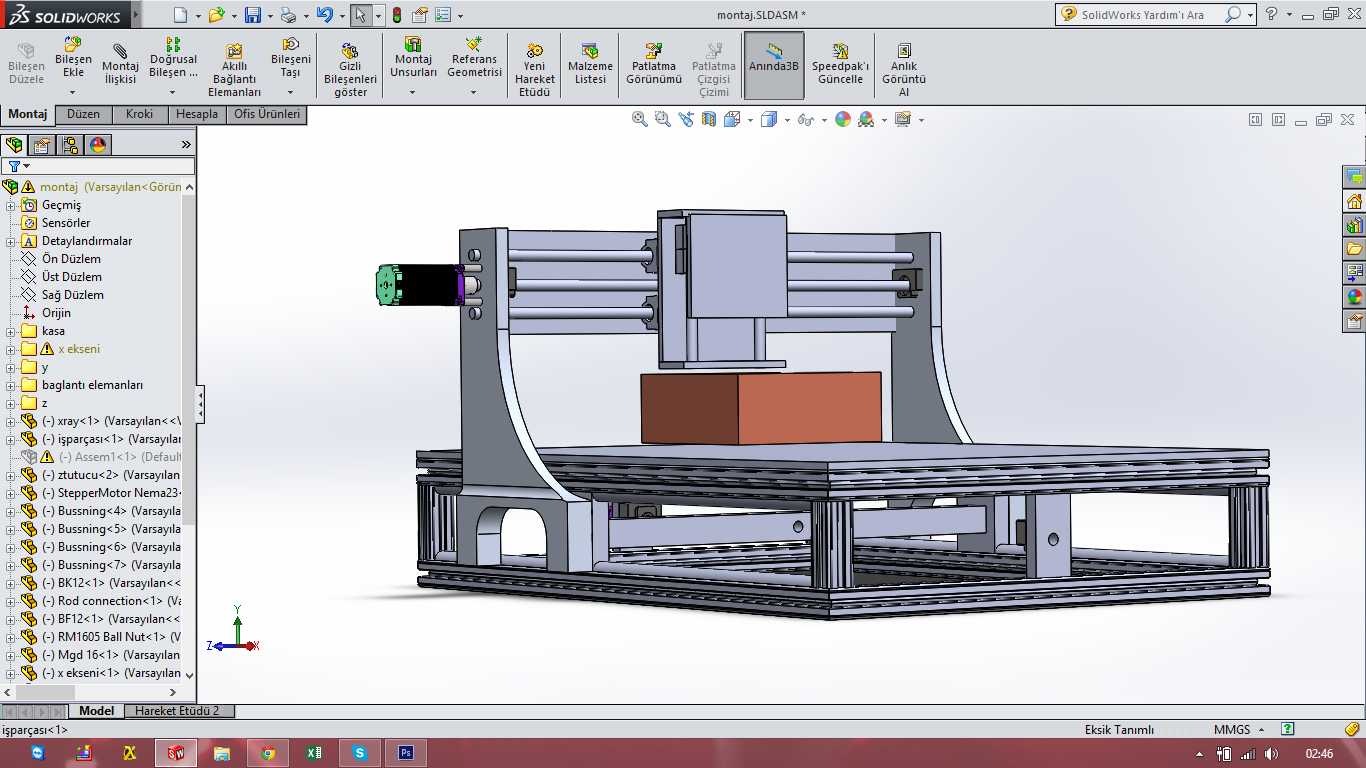Toggle the Anında3B button

click(x=774, y=64)
